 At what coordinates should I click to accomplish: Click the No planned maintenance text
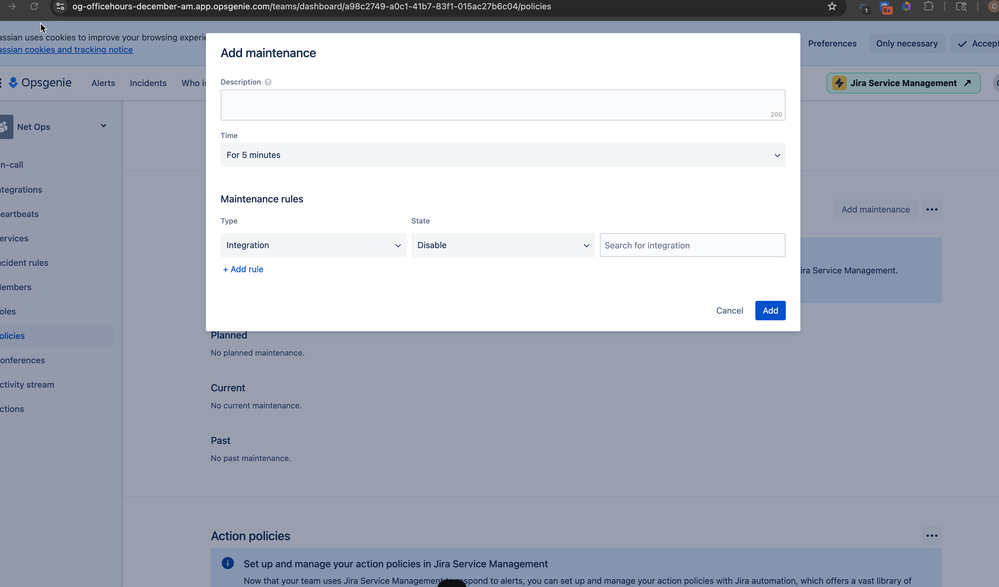257,352
